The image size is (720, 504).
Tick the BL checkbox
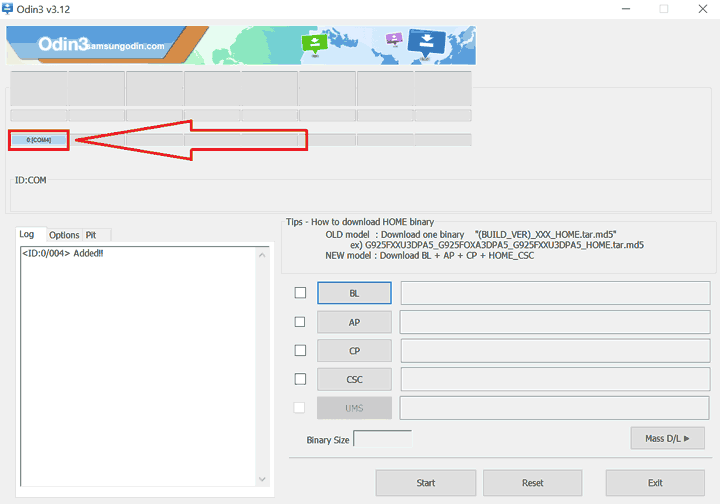300,293
